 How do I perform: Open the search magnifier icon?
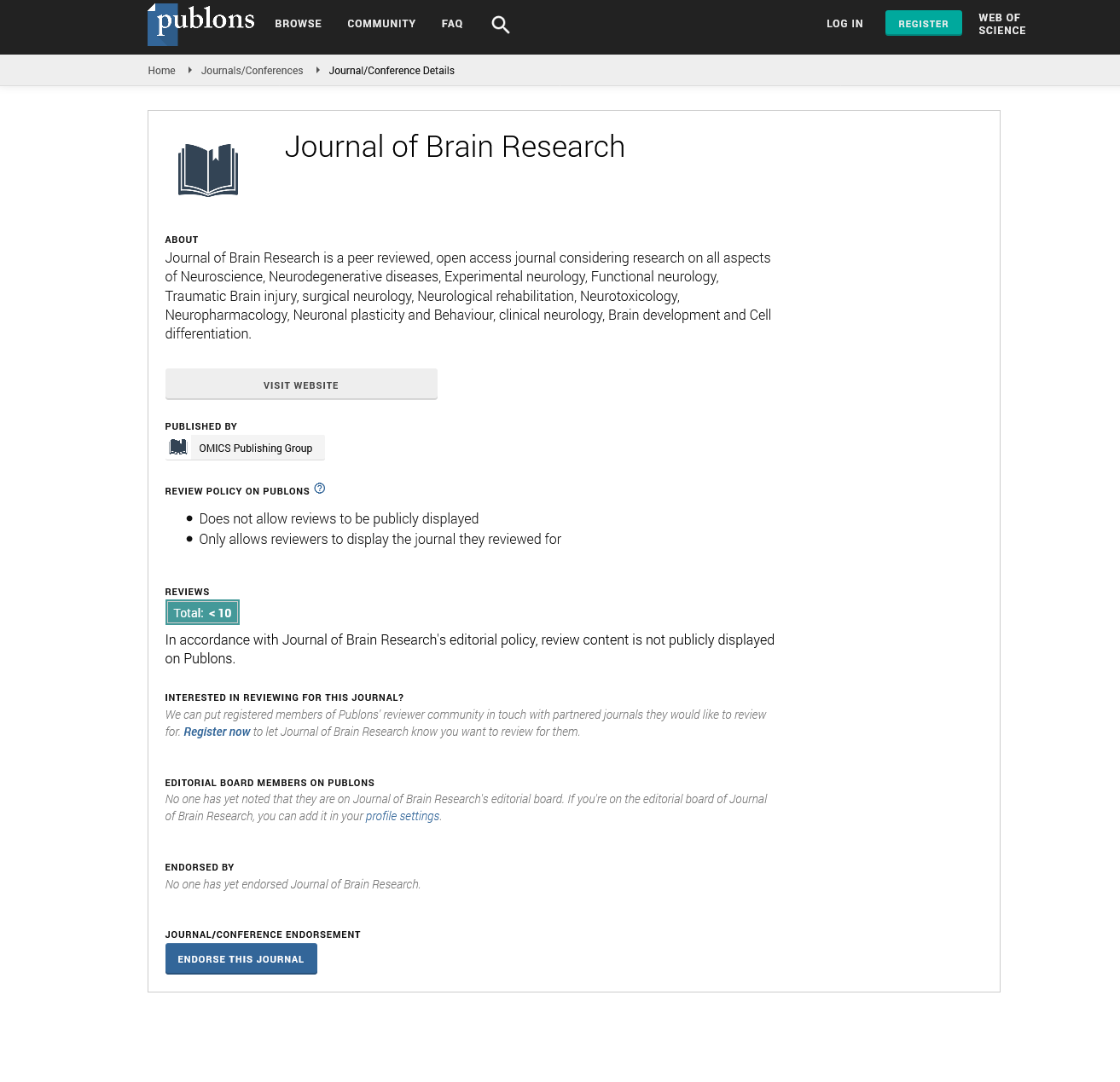click(501, 25)
